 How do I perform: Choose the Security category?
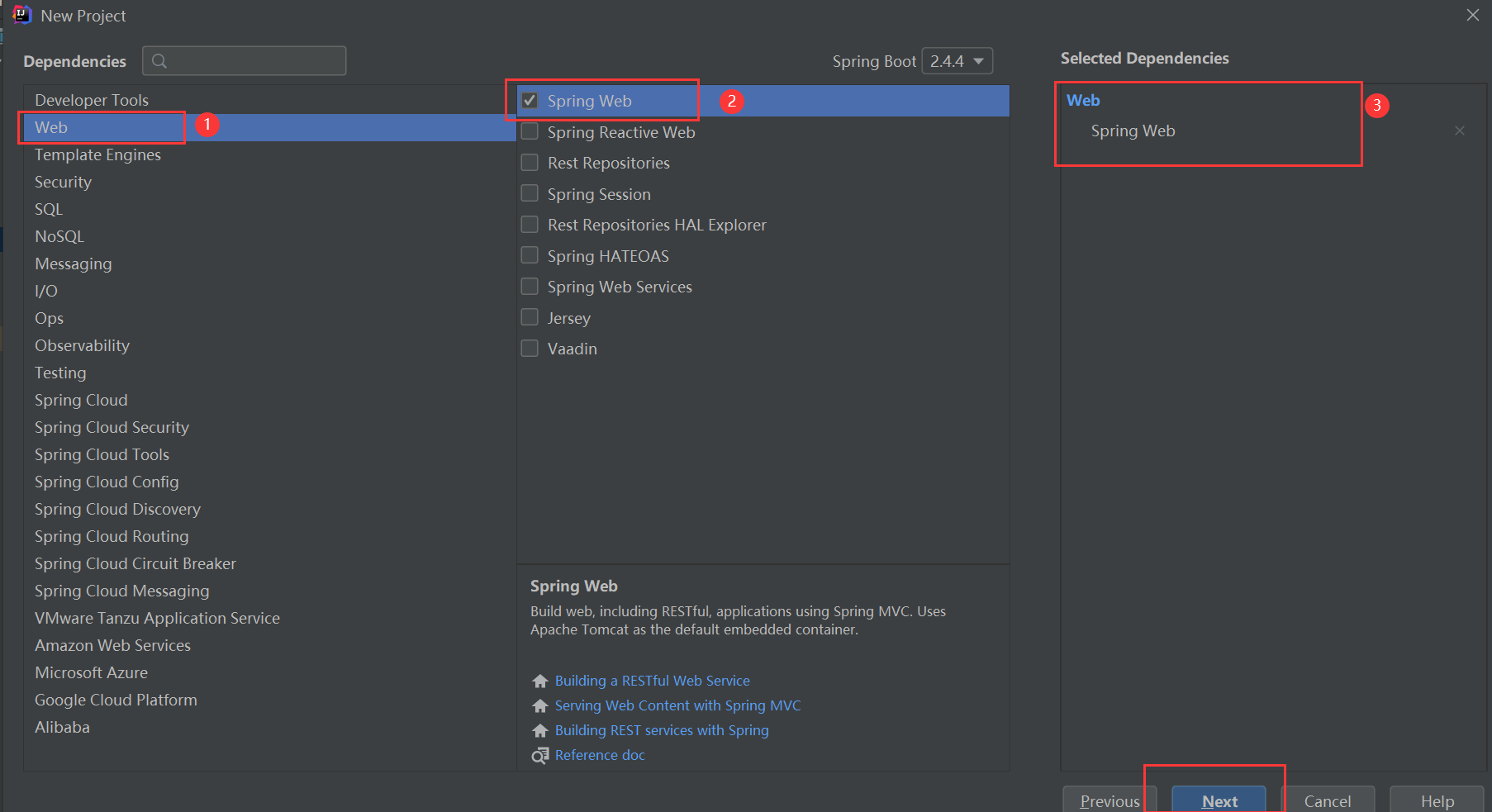[270, 182]
